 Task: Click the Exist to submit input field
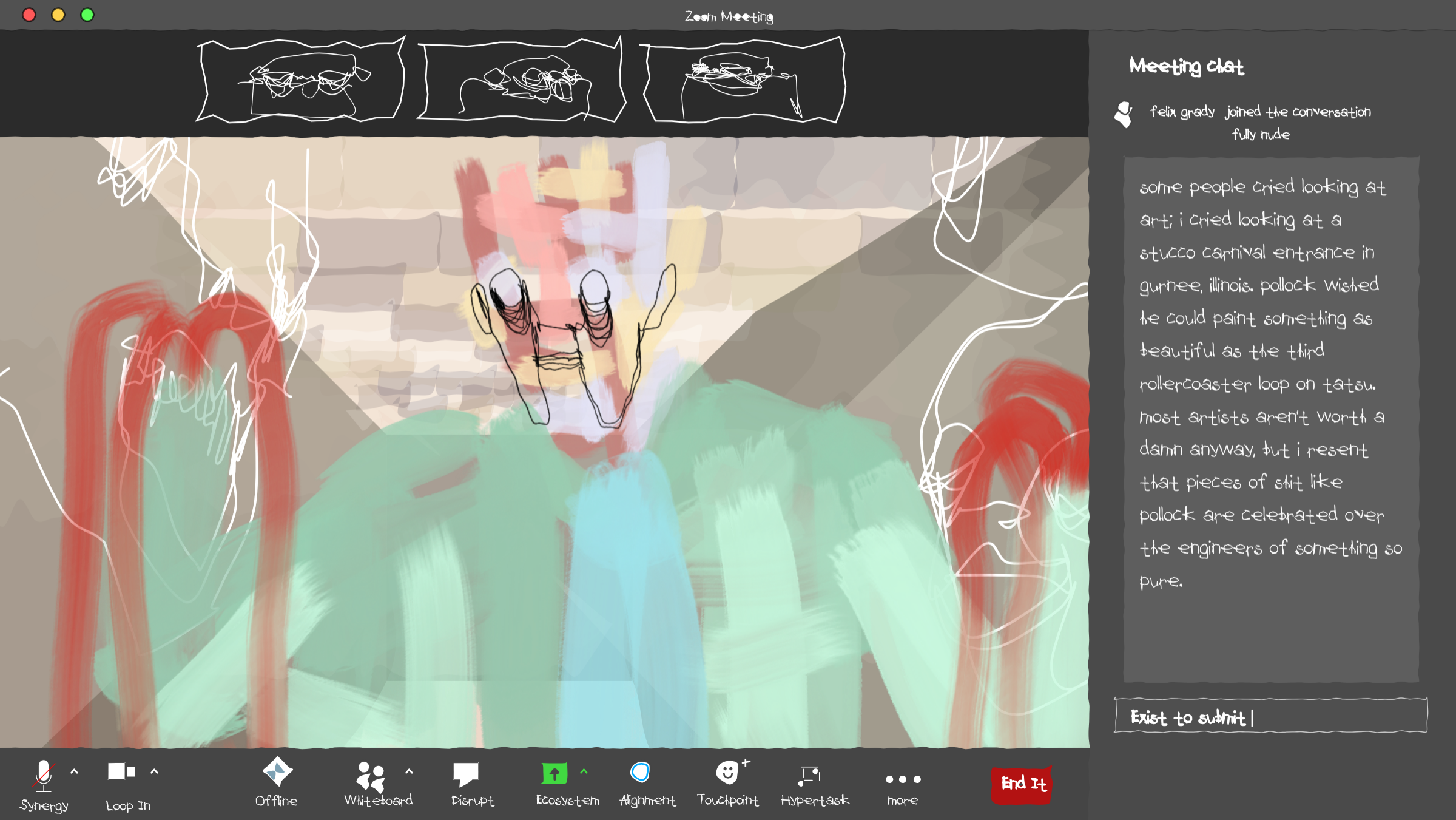1270,716
